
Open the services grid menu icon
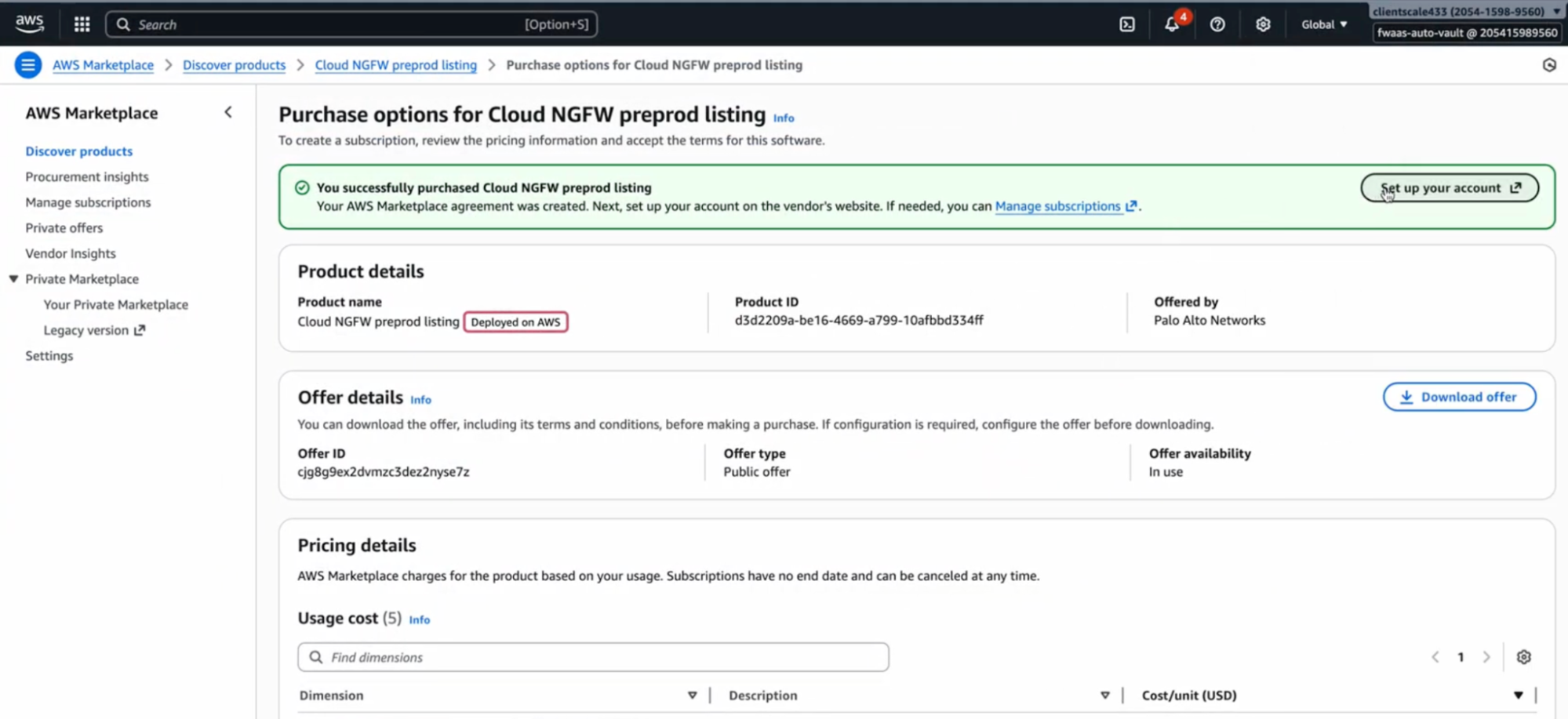coord(82,24)
